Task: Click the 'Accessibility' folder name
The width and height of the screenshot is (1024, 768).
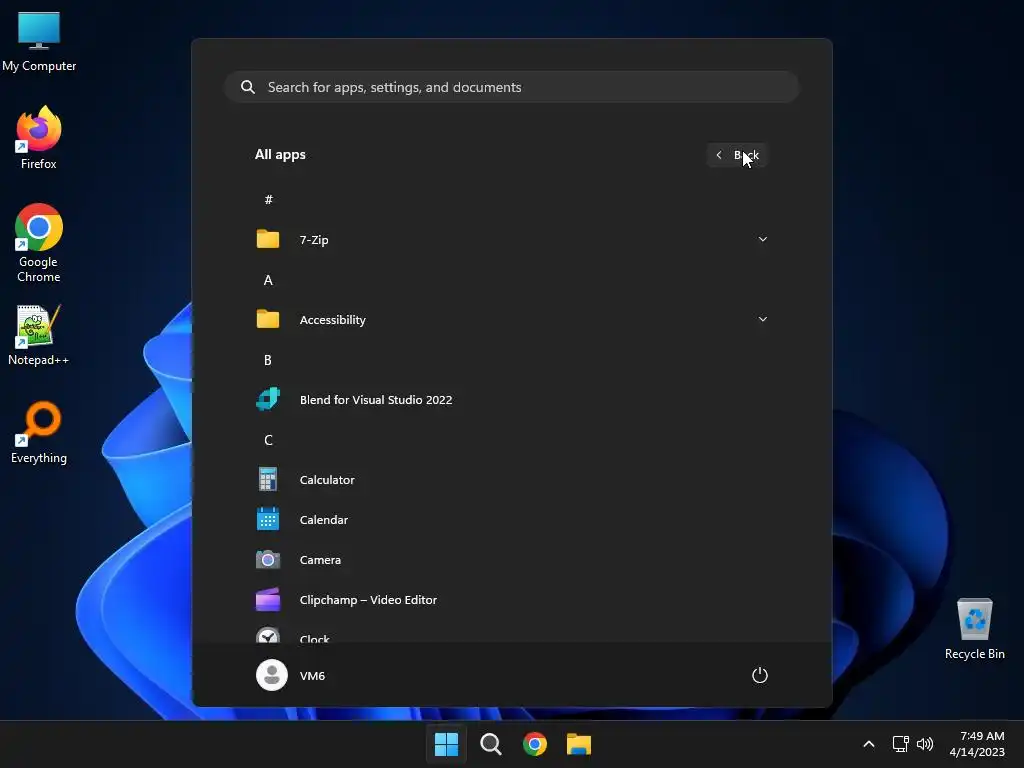Action: (x=332, y=319)
